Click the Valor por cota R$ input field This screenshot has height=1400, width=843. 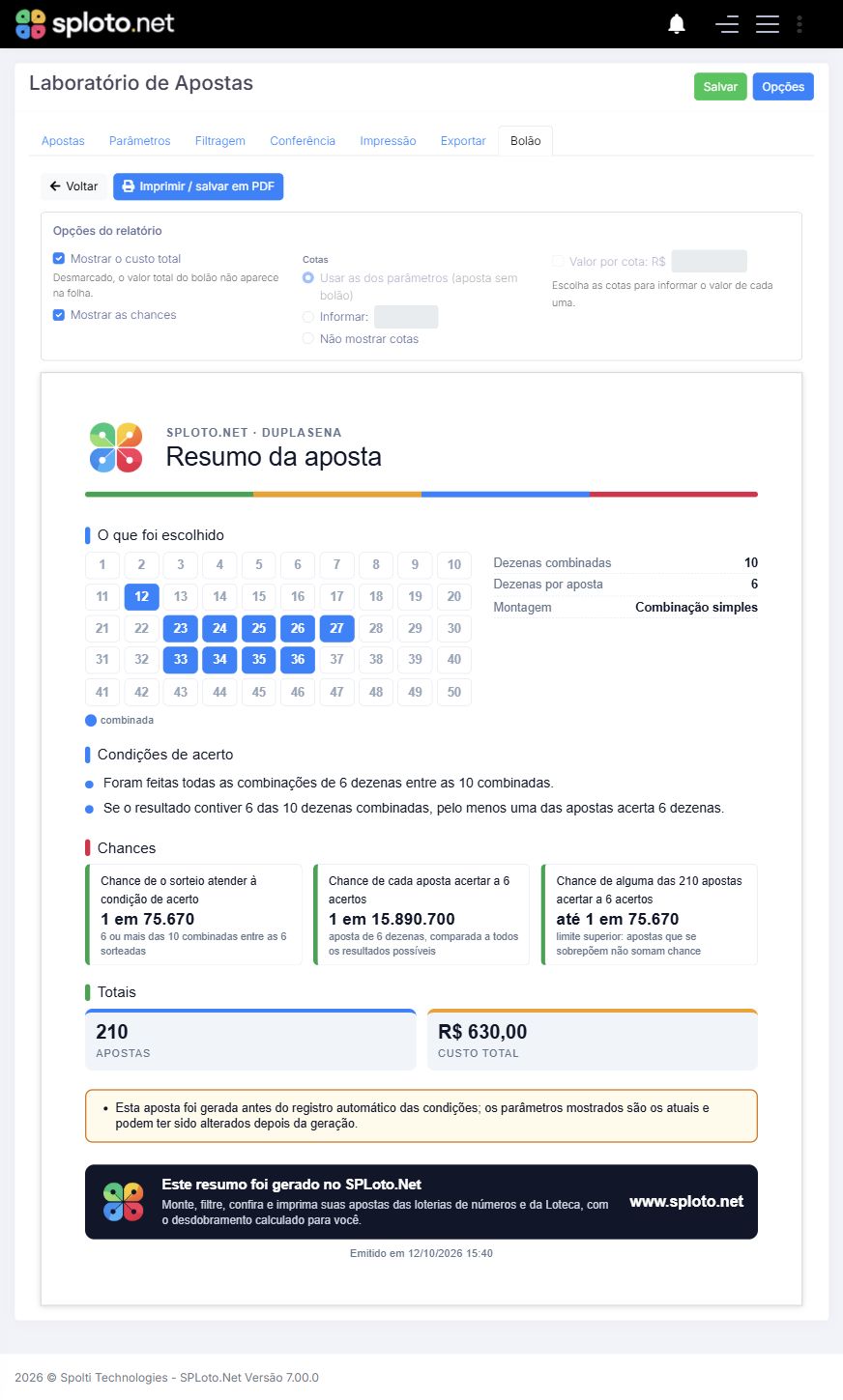pos(710,261)
